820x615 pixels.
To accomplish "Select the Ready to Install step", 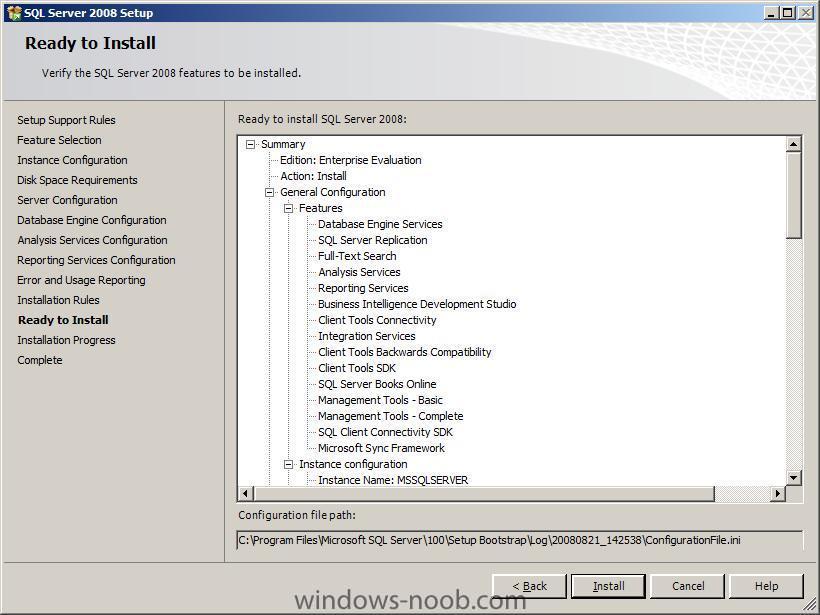I will (x=63, y=320).
